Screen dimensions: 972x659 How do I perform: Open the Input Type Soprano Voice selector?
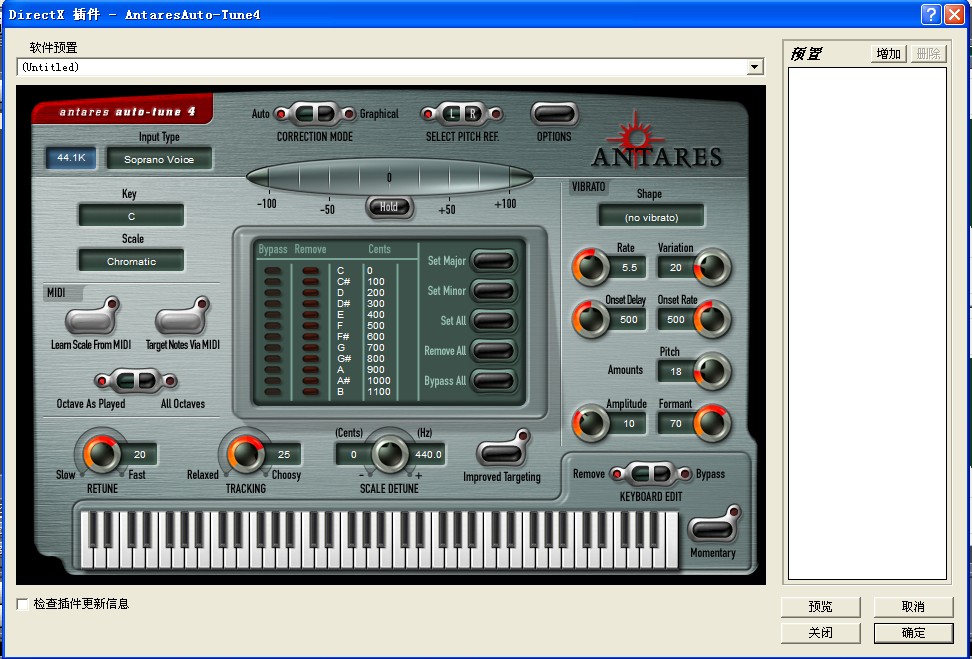tap(159, 159)
